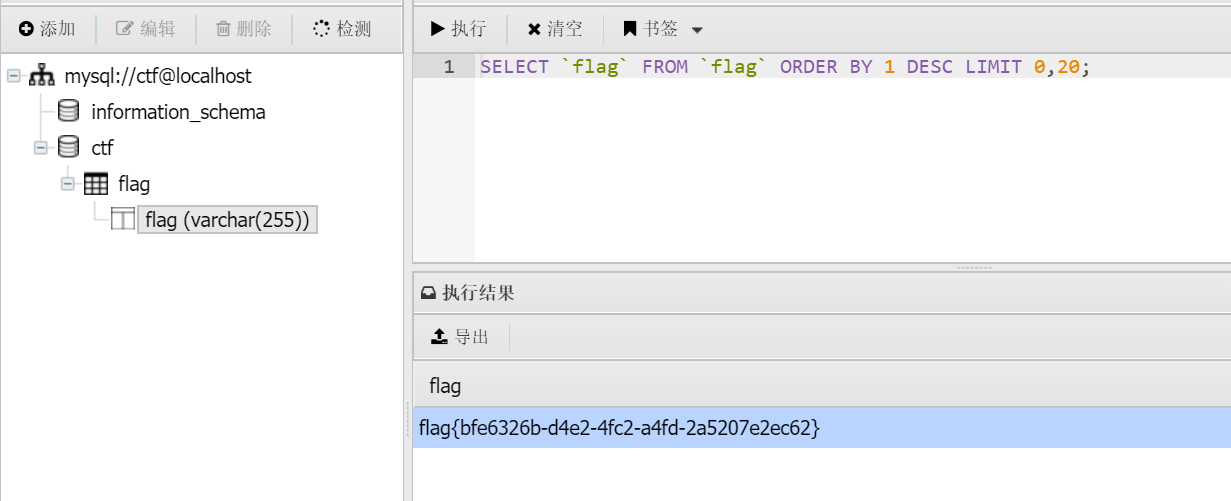1231x501 pixels.
Task: Click the plus icon beside 添加
Action: 26,29
